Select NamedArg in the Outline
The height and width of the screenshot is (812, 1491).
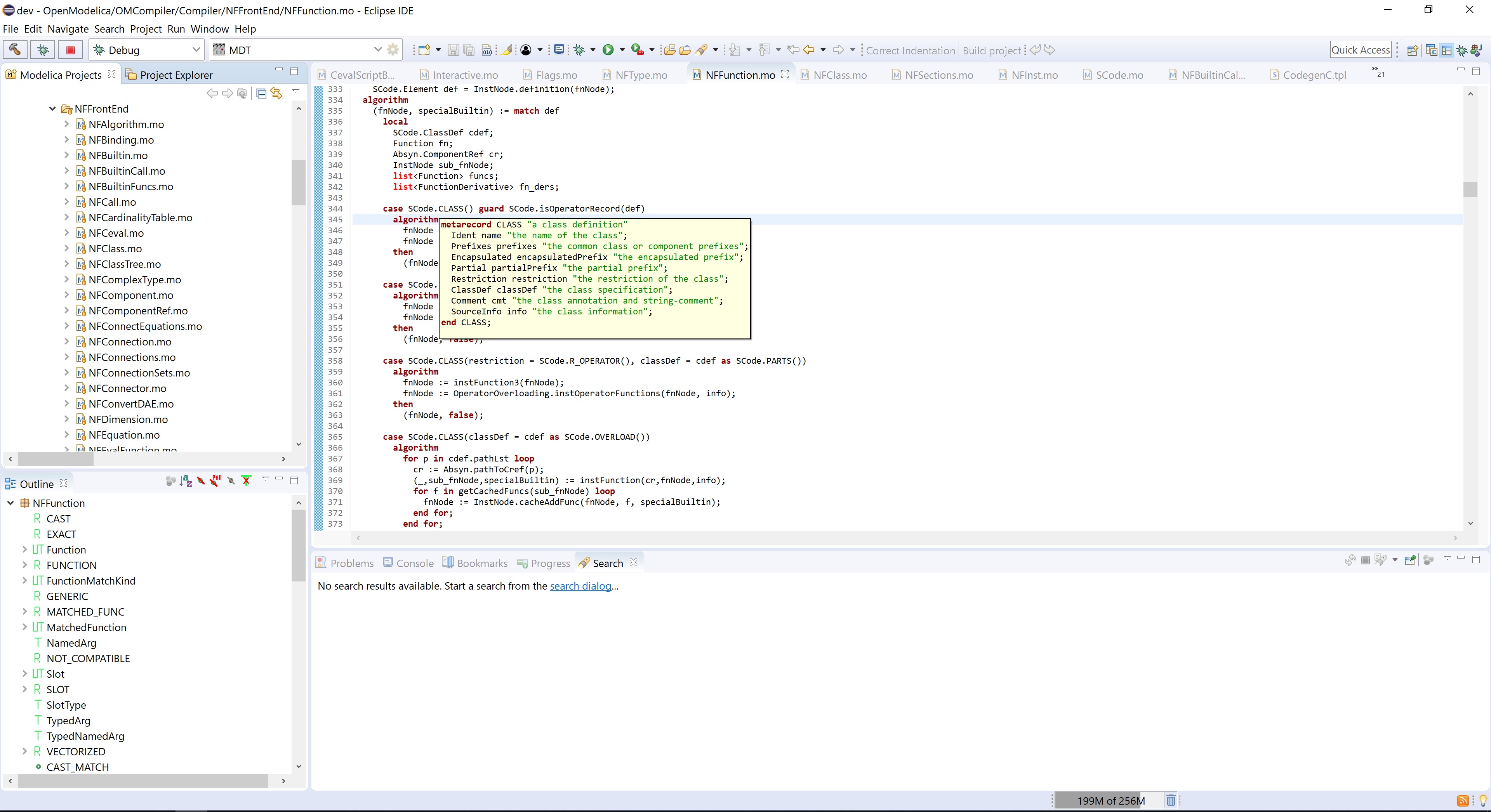(71, 643)
